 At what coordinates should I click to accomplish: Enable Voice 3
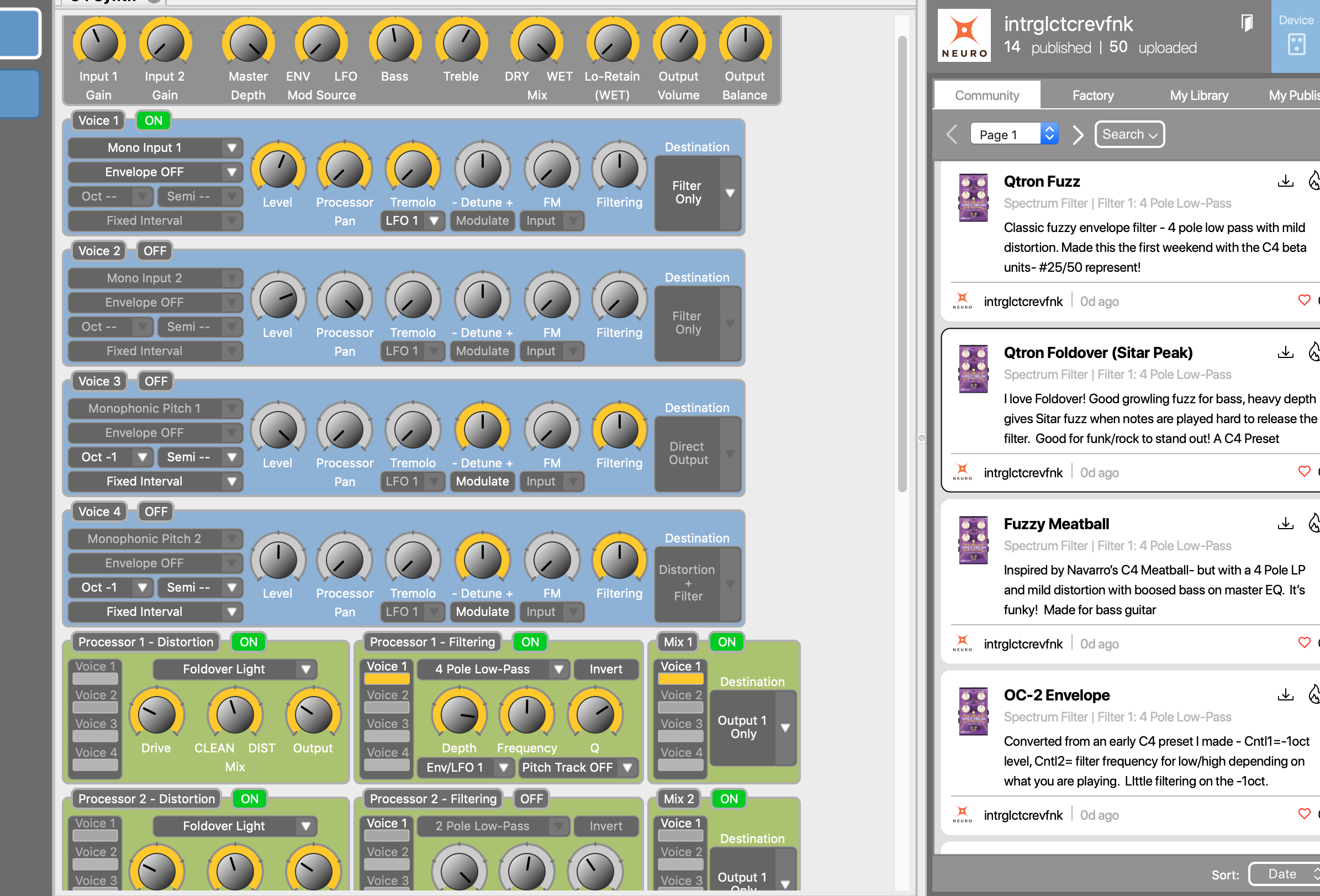(156, 381)
